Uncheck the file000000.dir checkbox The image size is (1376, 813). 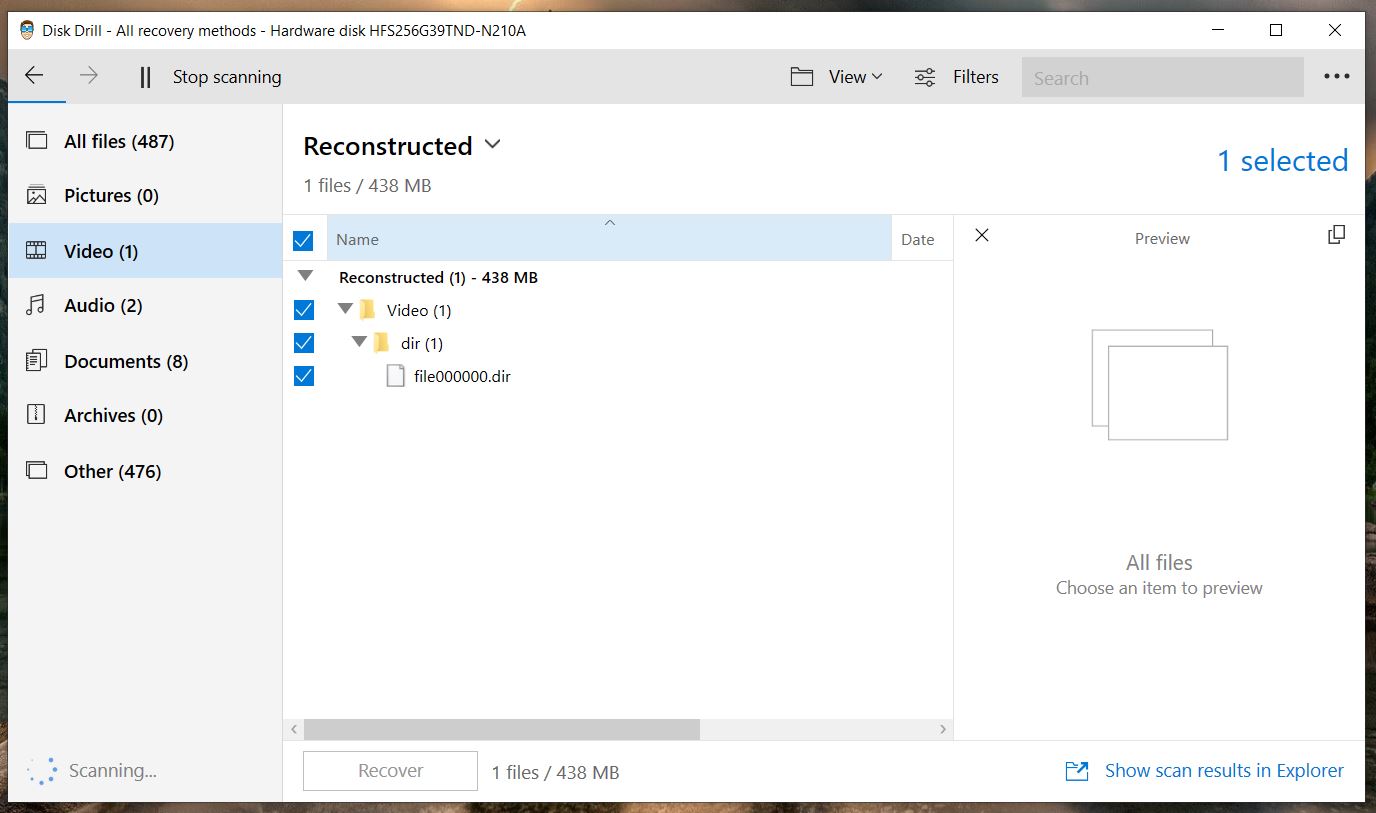[x=303, y=376]
